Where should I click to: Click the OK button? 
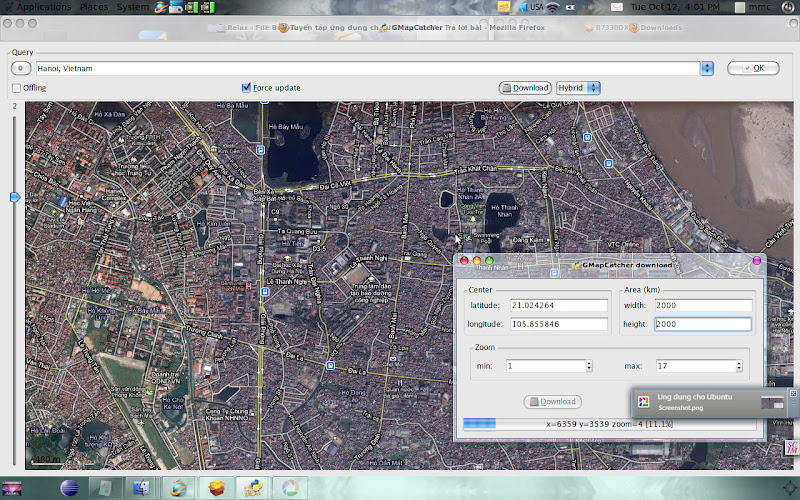click(x=753, y=68)
